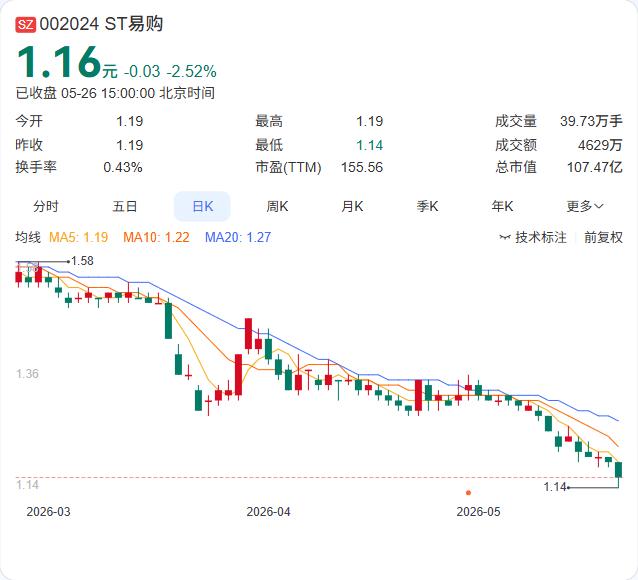Click the stock name 002024 ST易购
Screen dimensions: 638x580
(101, 24)
